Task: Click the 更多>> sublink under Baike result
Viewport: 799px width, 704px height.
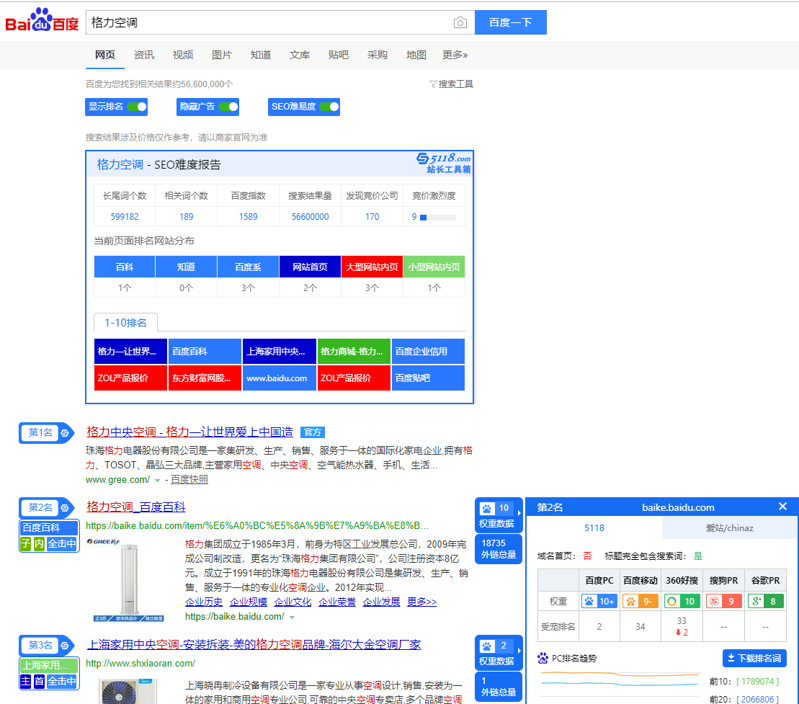Action: pyautogui.click(x=421, y=602)
